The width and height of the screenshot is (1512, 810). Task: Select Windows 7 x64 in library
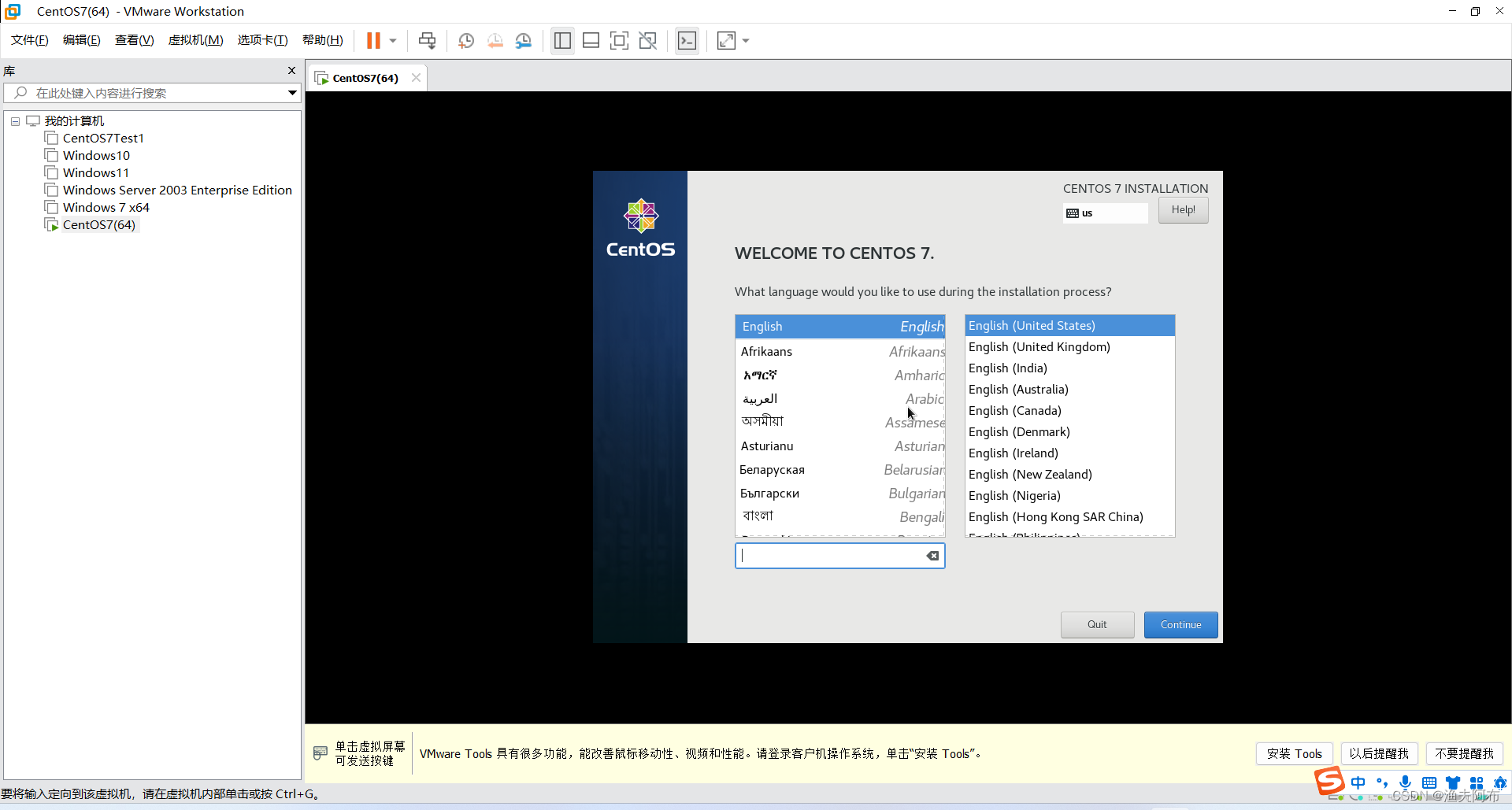click(106, 207)
